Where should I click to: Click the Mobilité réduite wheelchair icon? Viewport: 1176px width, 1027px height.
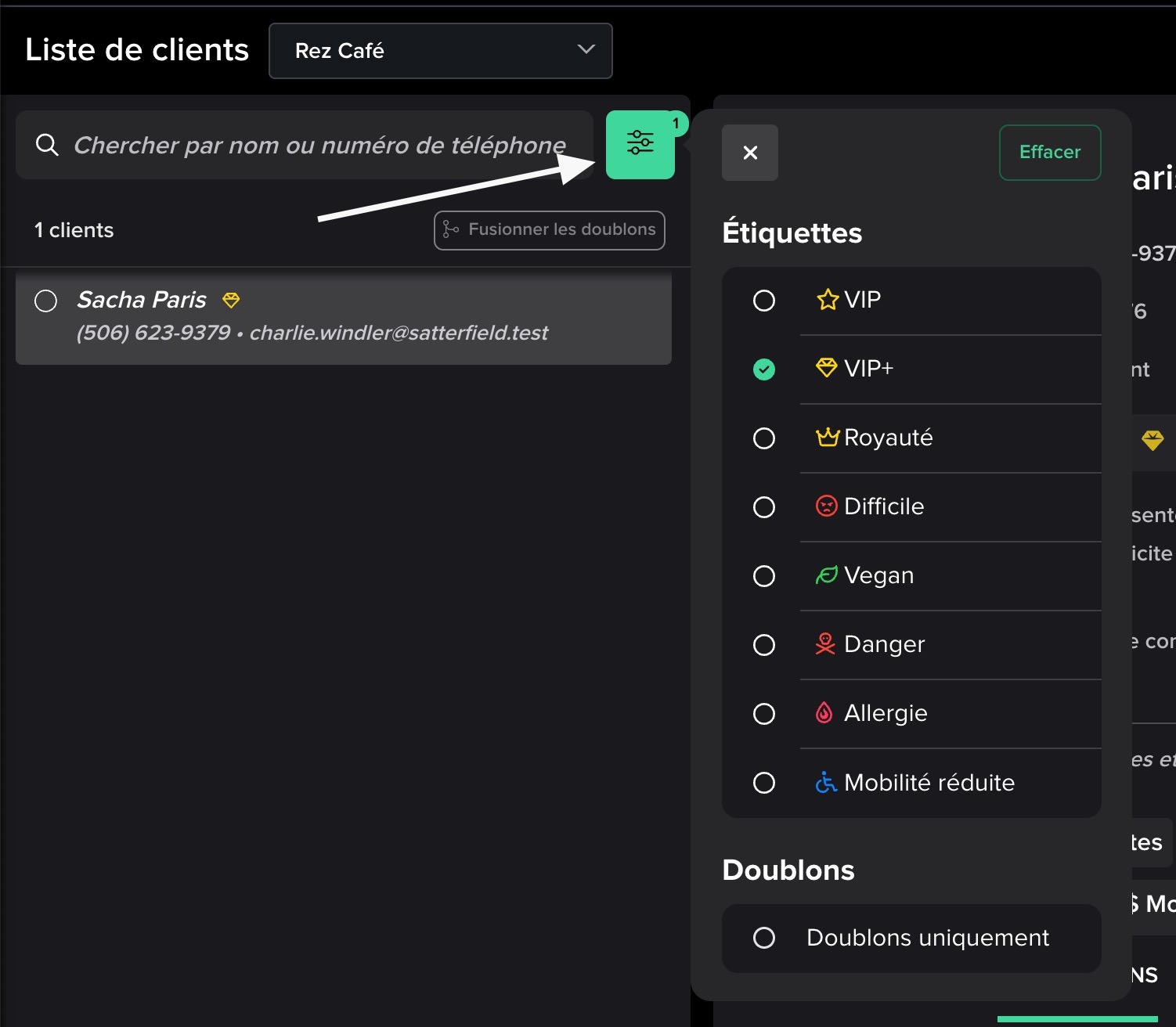tap(825, 782)
